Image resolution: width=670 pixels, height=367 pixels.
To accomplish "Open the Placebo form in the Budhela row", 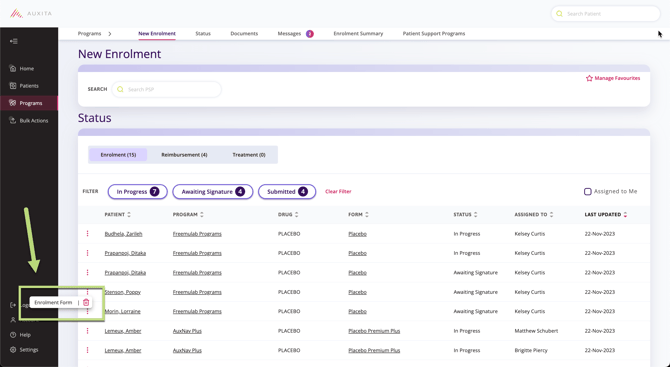I will pos(357,234).
